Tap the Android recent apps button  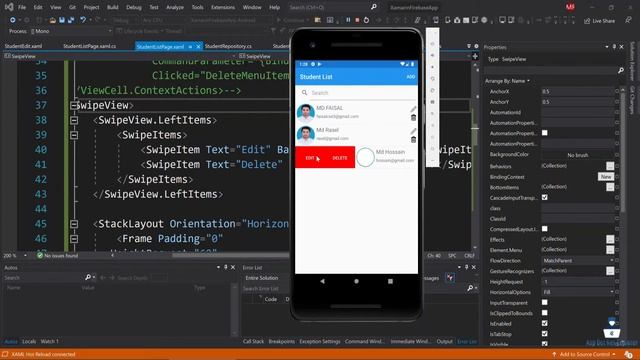[x=390, y=281]
